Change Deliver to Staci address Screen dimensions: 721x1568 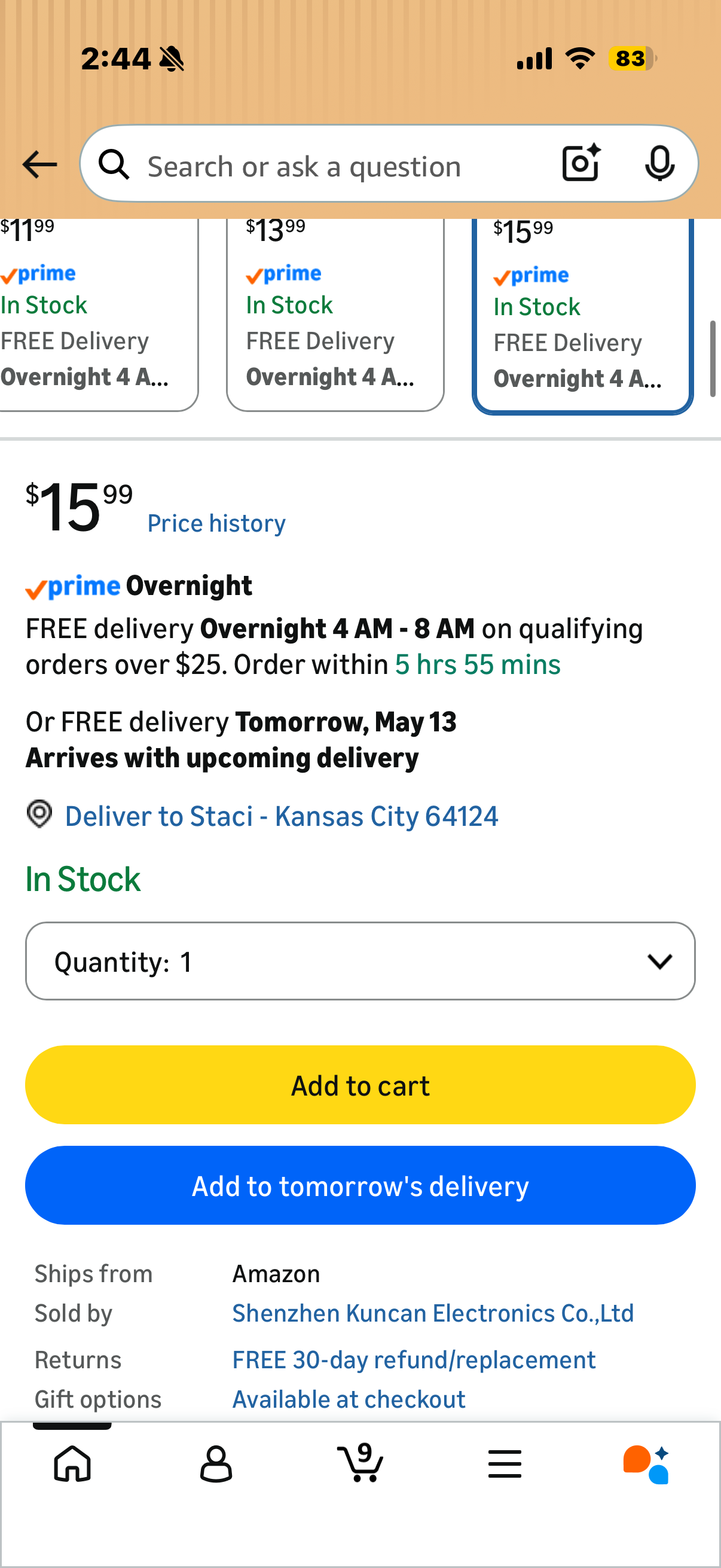281,816
